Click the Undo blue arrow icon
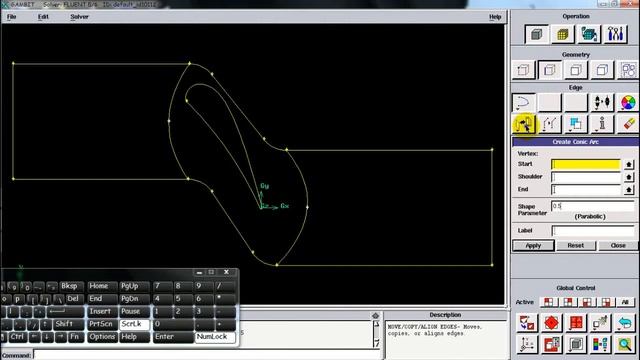The width and height of the screenshot is (640, 360). 625,323
